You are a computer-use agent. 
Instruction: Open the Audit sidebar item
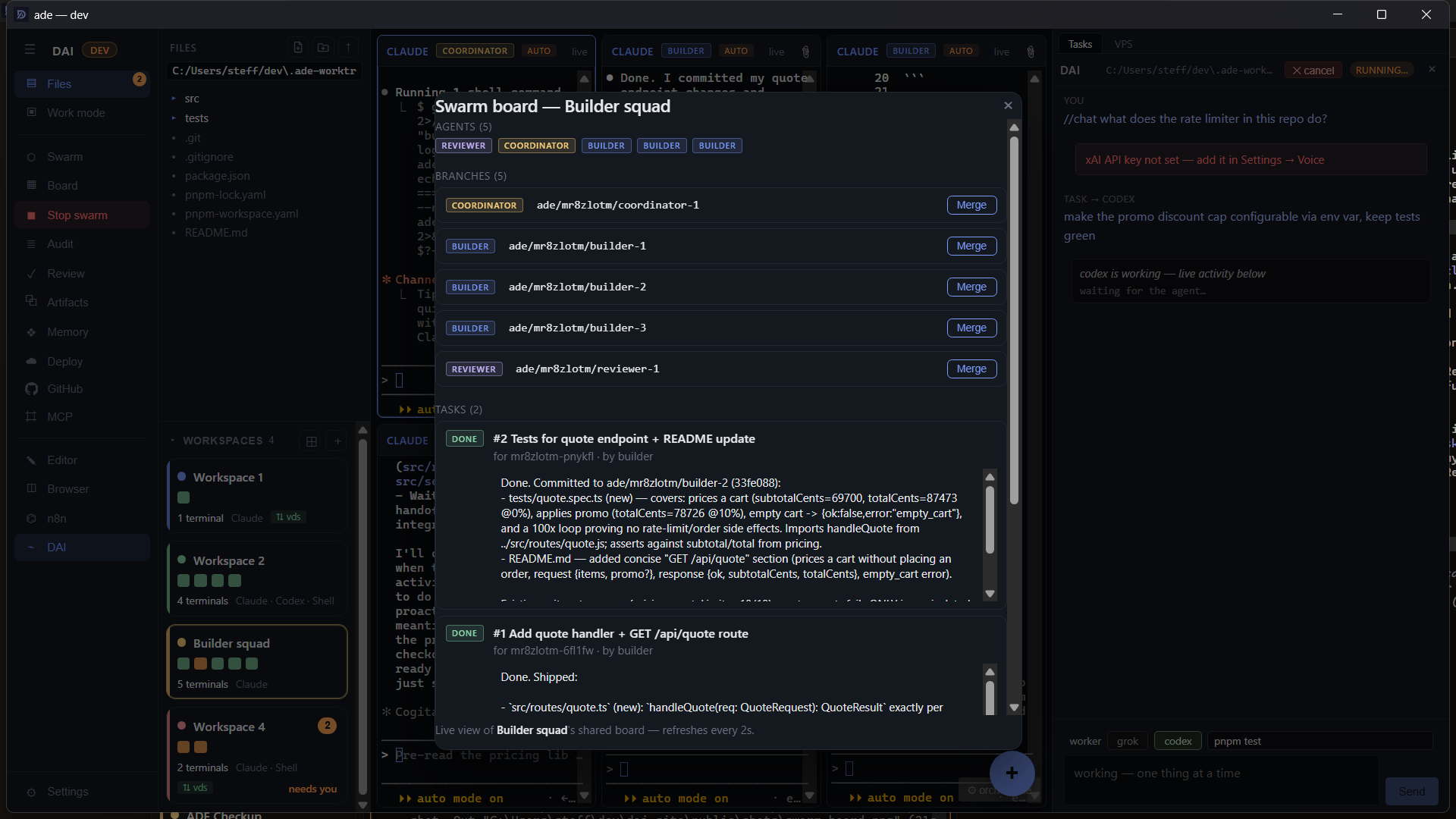(82, 244)
